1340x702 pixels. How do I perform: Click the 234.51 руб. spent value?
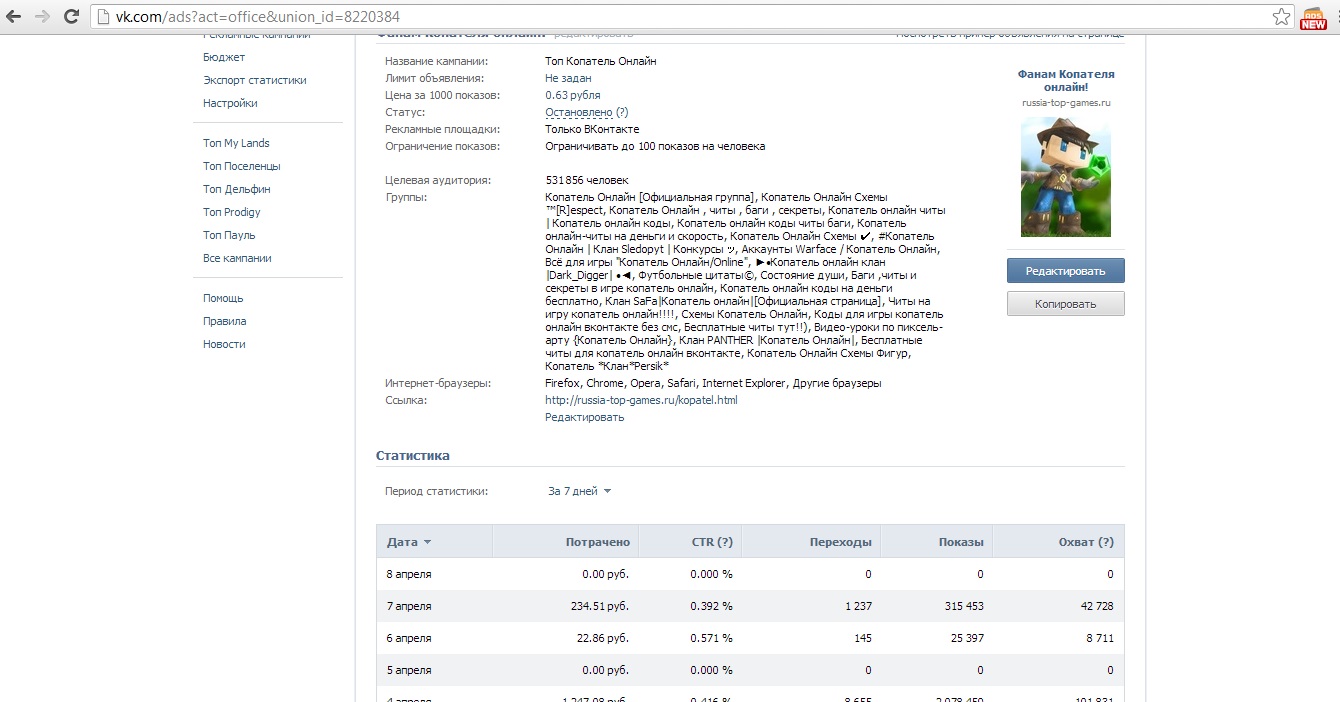(x=599, y=606)
